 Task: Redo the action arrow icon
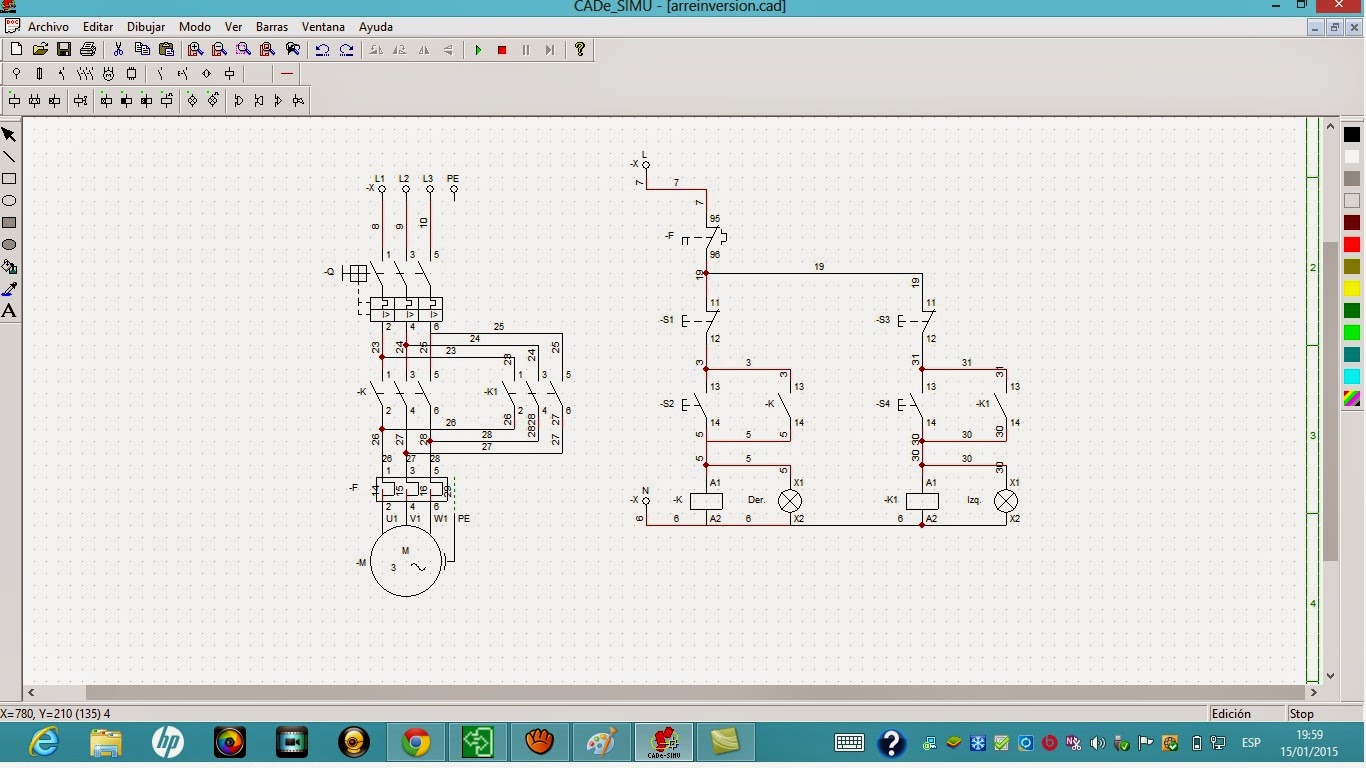point(346,49)
